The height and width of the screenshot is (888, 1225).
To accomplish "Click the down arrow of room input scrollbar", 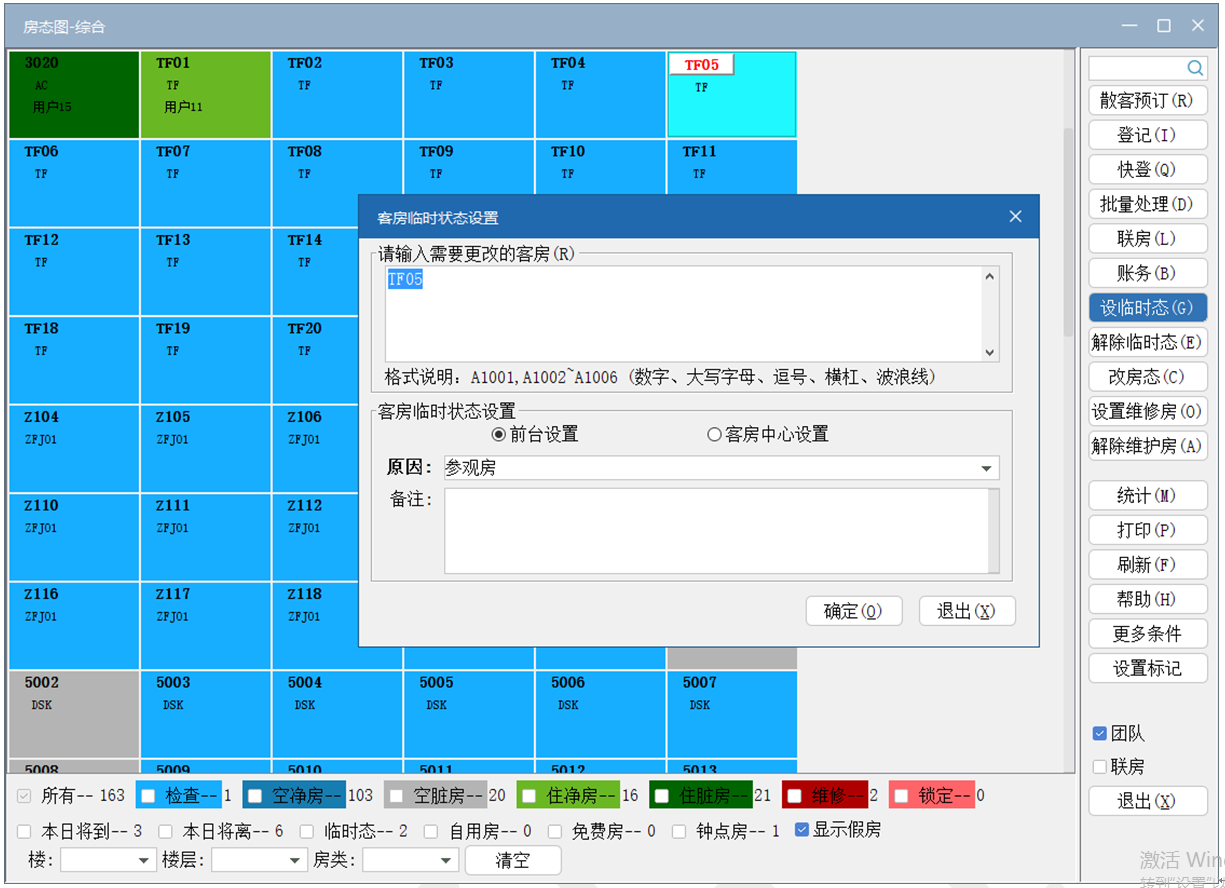I will [x=990, y=352].
